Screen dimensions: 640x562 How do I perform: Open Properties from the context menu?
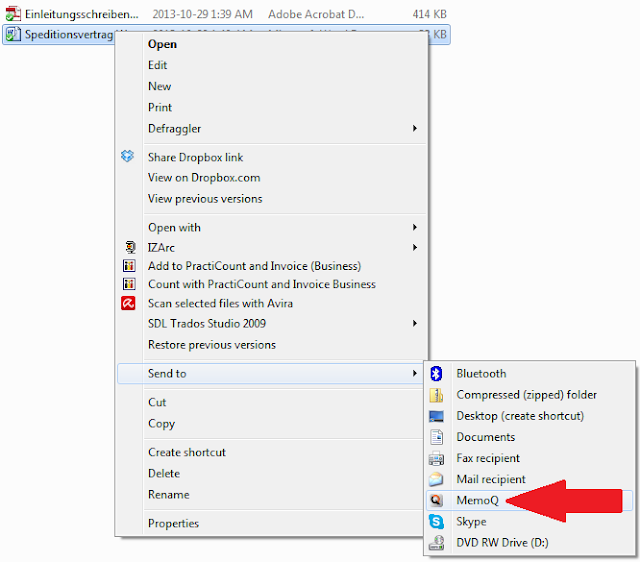pos(173,523)
